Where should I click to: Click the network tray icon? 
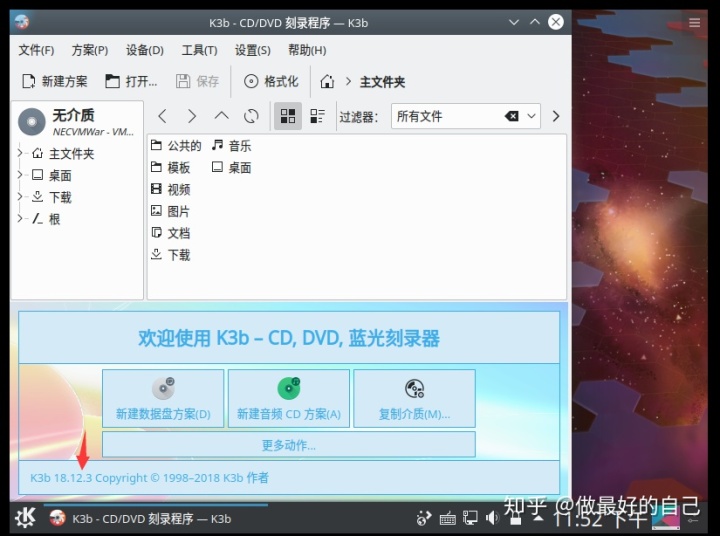470,518
